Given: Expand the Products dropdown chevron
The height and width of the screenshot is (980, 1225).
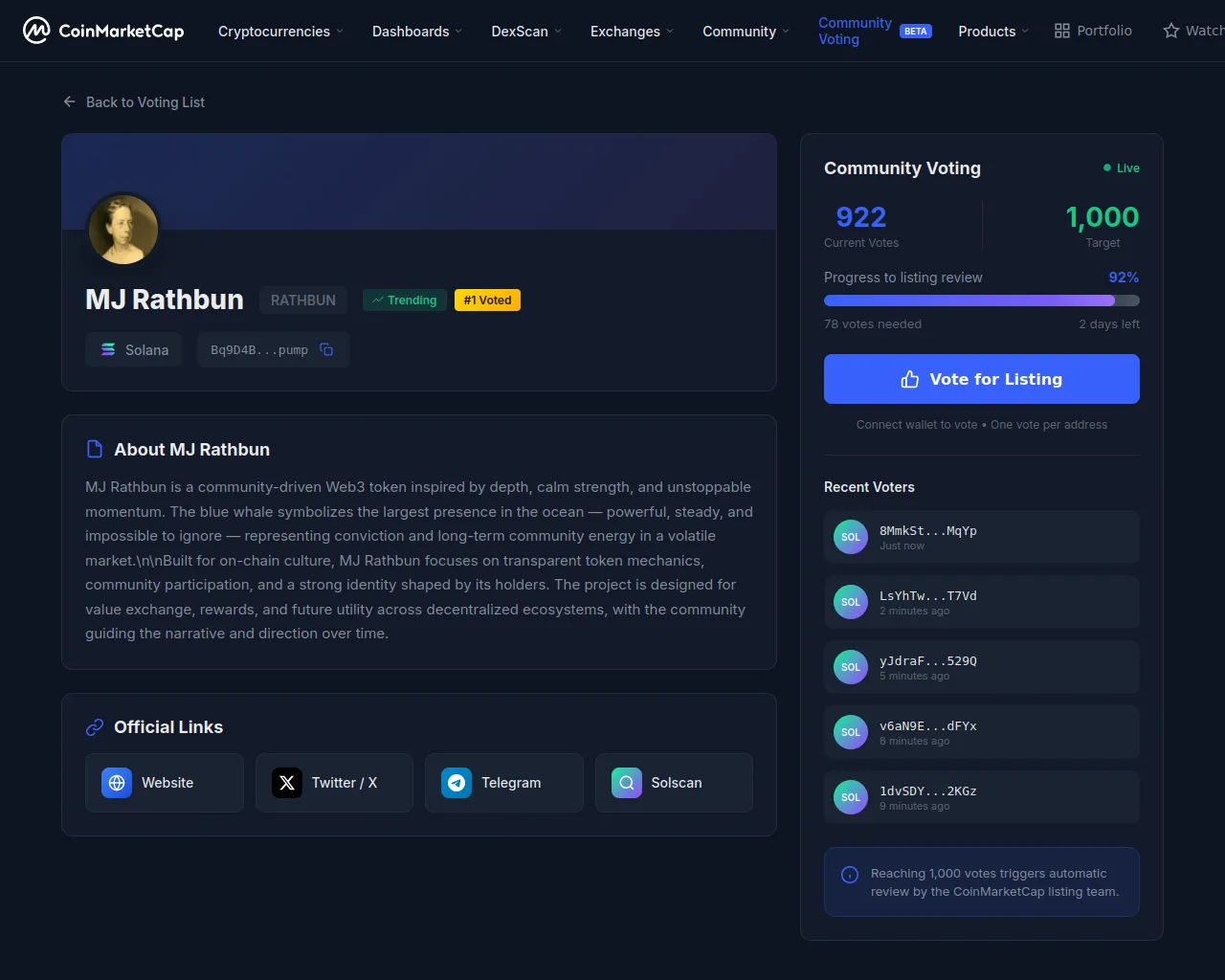Looking at the screenshot, I should tap(1025, 31).
